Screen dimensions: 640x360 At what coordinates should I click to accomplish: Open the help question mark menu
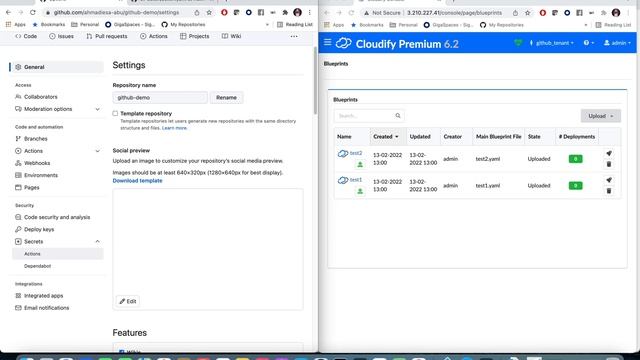click(x=588, y=43)
